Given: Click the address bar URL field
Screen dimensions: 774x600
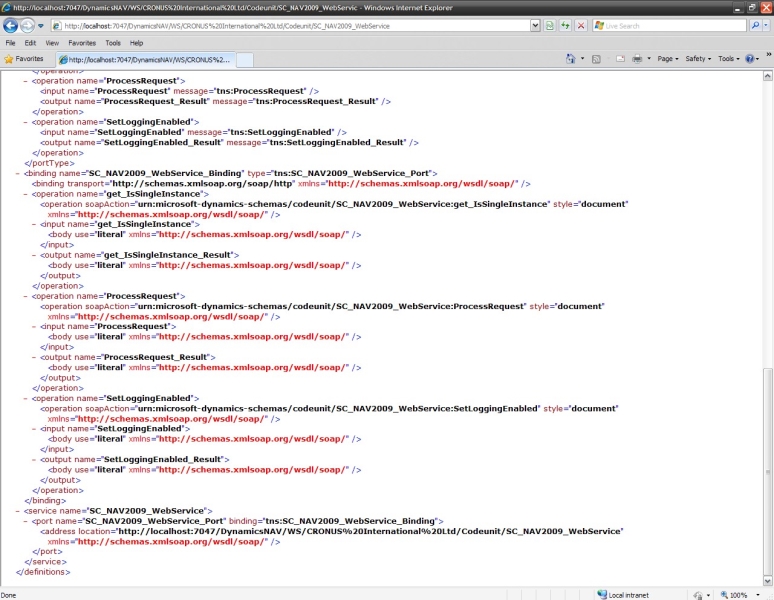Looking at the screenshot, I should (290, 26).
